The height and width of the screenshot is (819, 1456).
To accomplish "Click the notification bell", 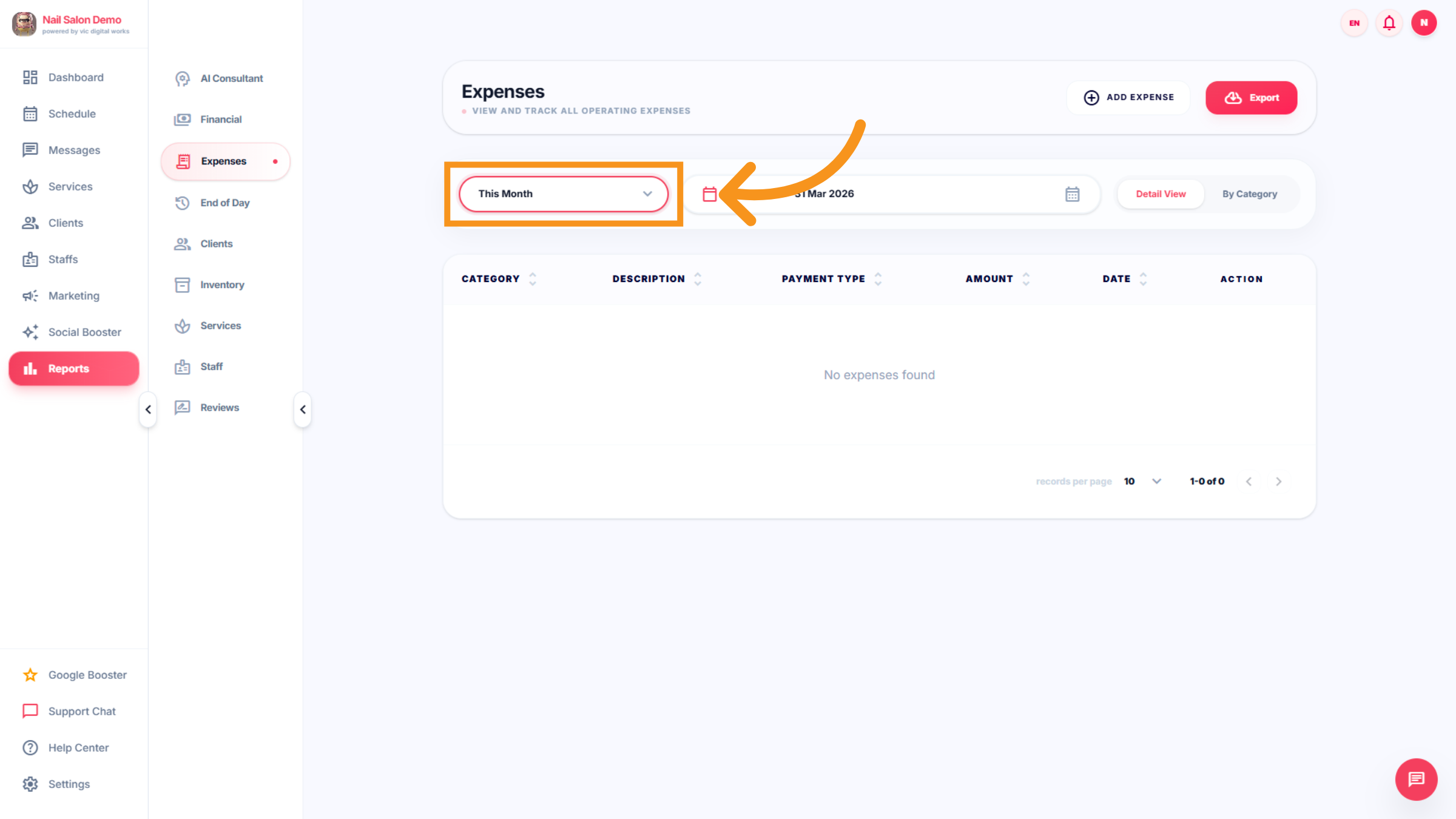I will pos(1389,22).
